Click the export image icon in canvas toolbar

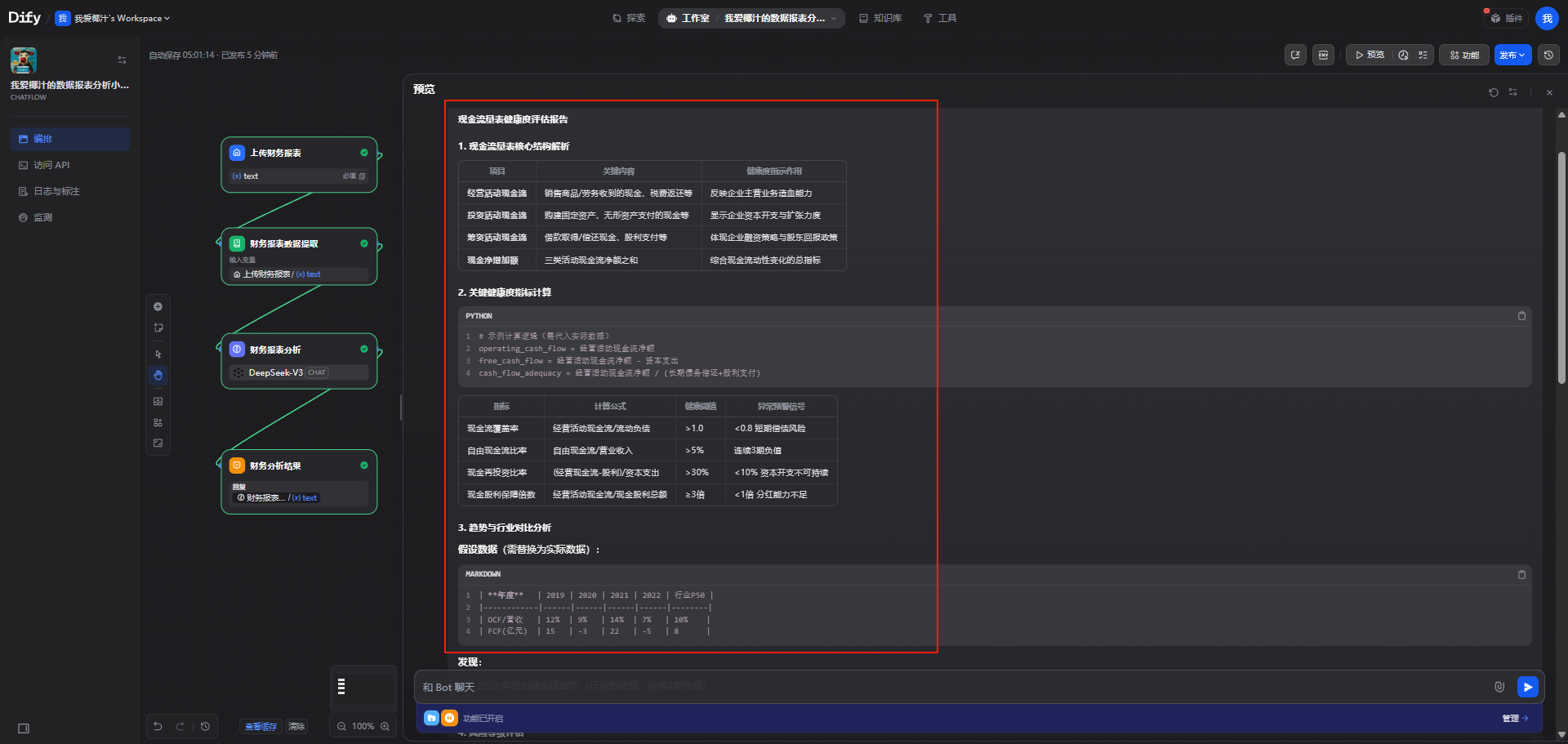158,401
